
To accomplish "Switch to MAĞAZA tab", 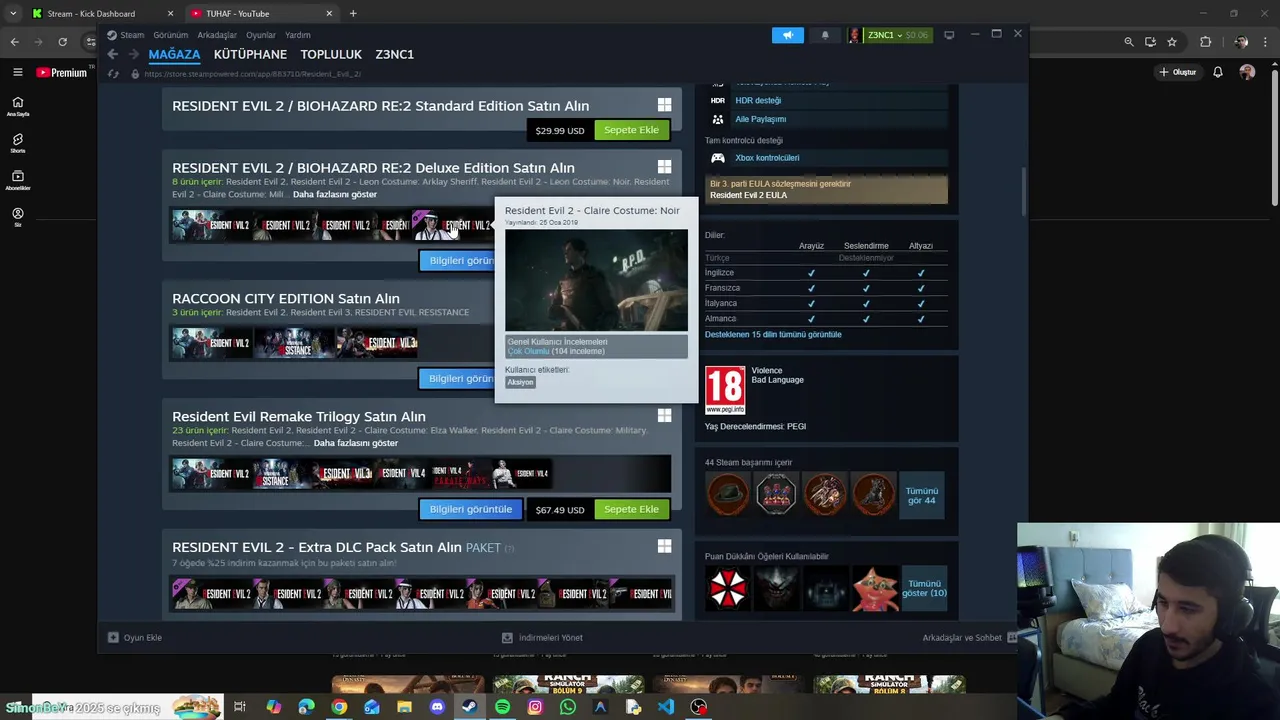I will (x=174, y=54).
